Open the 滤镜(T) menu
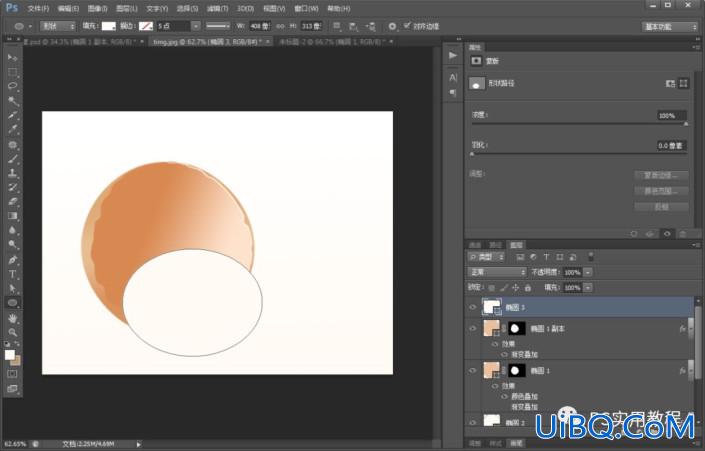The image size is (705, 451). (x=217, y=9)
